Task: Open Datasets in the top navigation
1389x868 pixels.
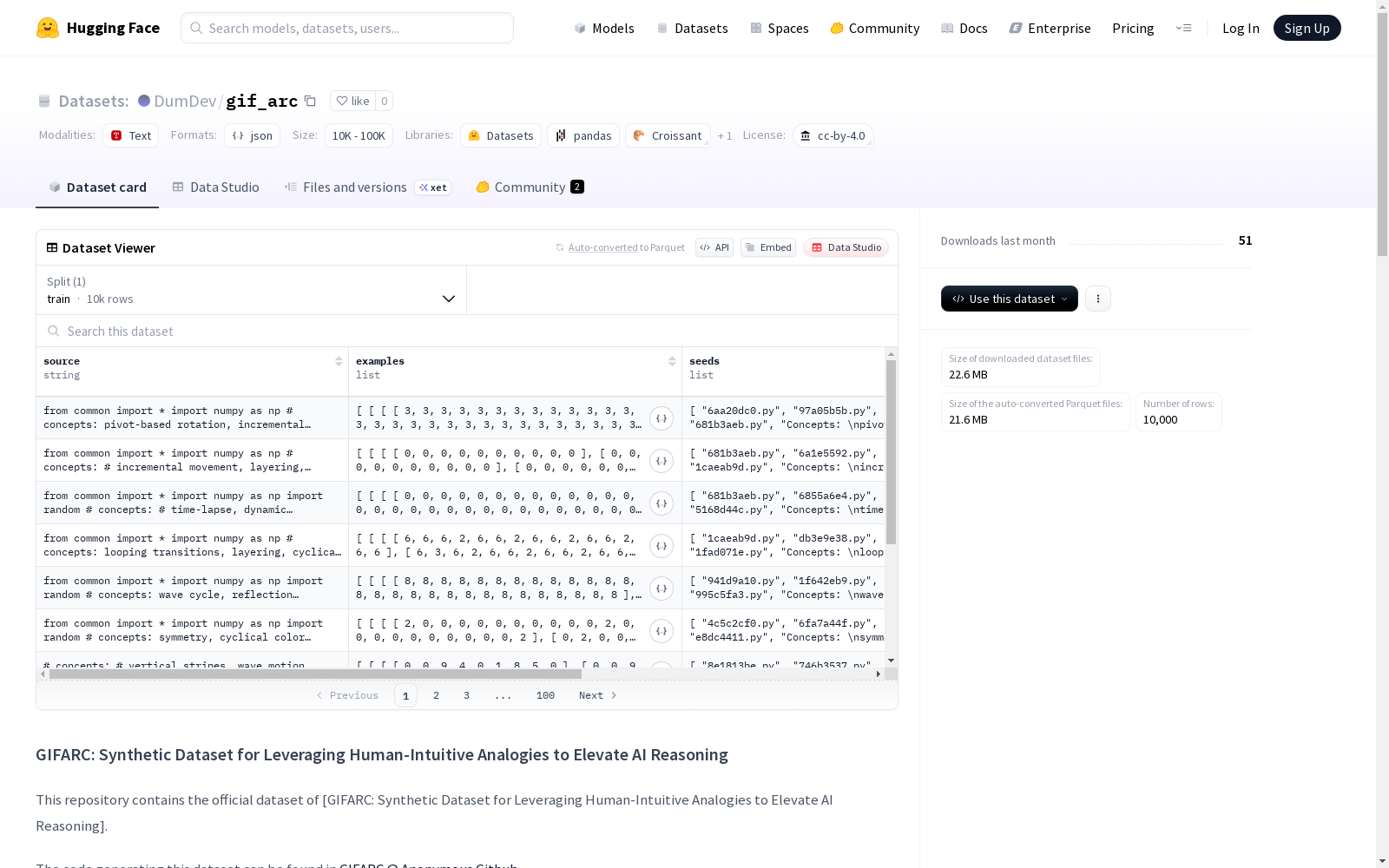Action: coord(692,28)
